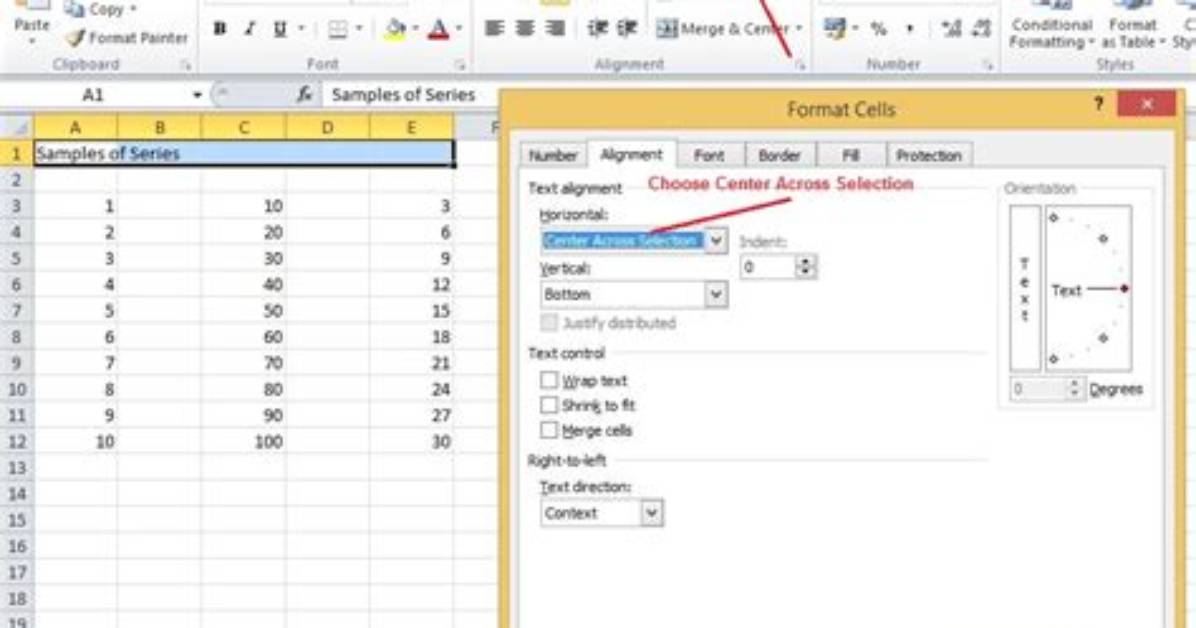The image size is (1196, 628).
Task: Switch to Alignment tab
Action: tap(632, 154)
